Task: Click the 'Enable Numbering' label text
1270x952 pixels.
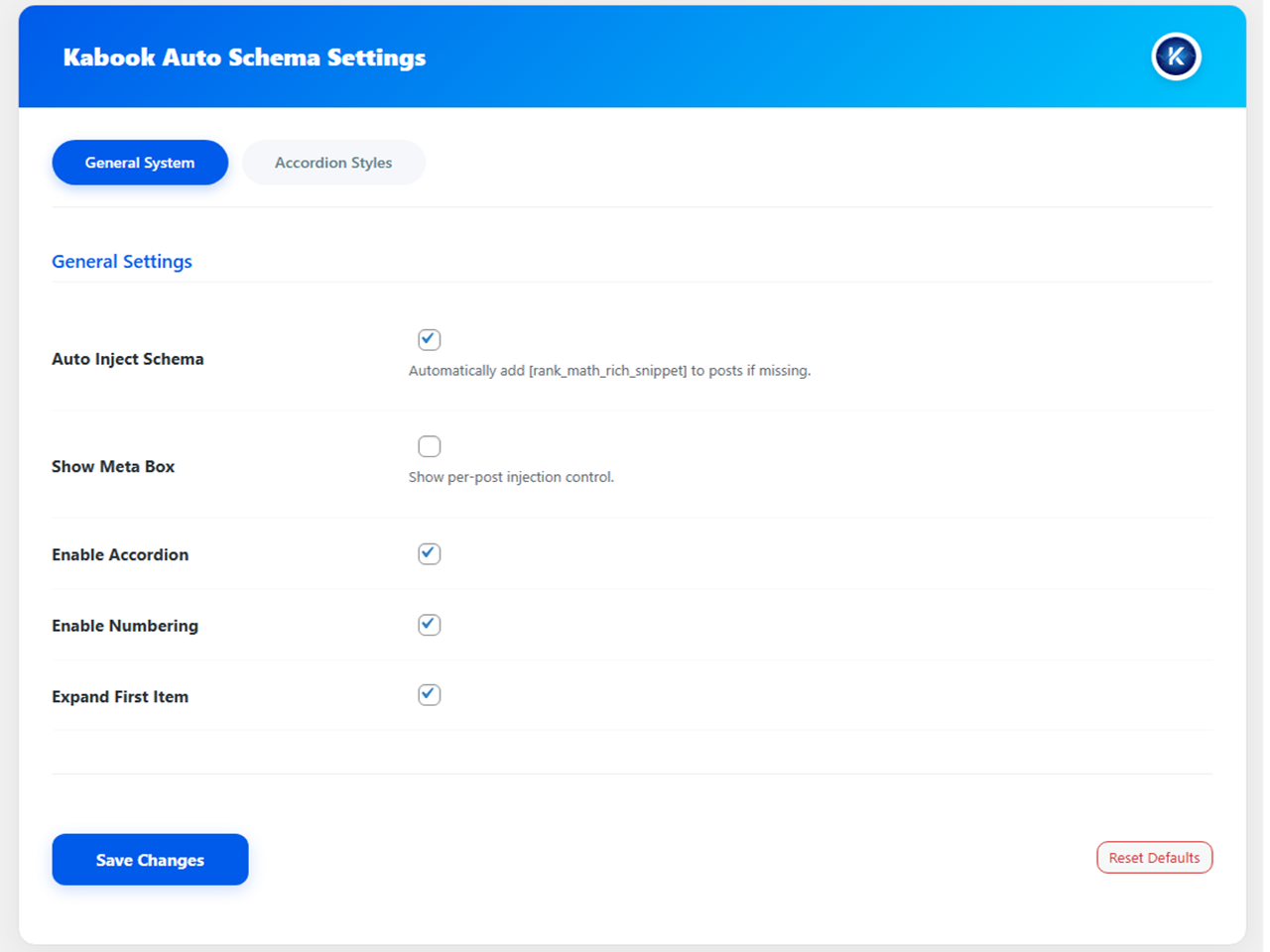Action: pyautogui.click(x=125, y=626)
